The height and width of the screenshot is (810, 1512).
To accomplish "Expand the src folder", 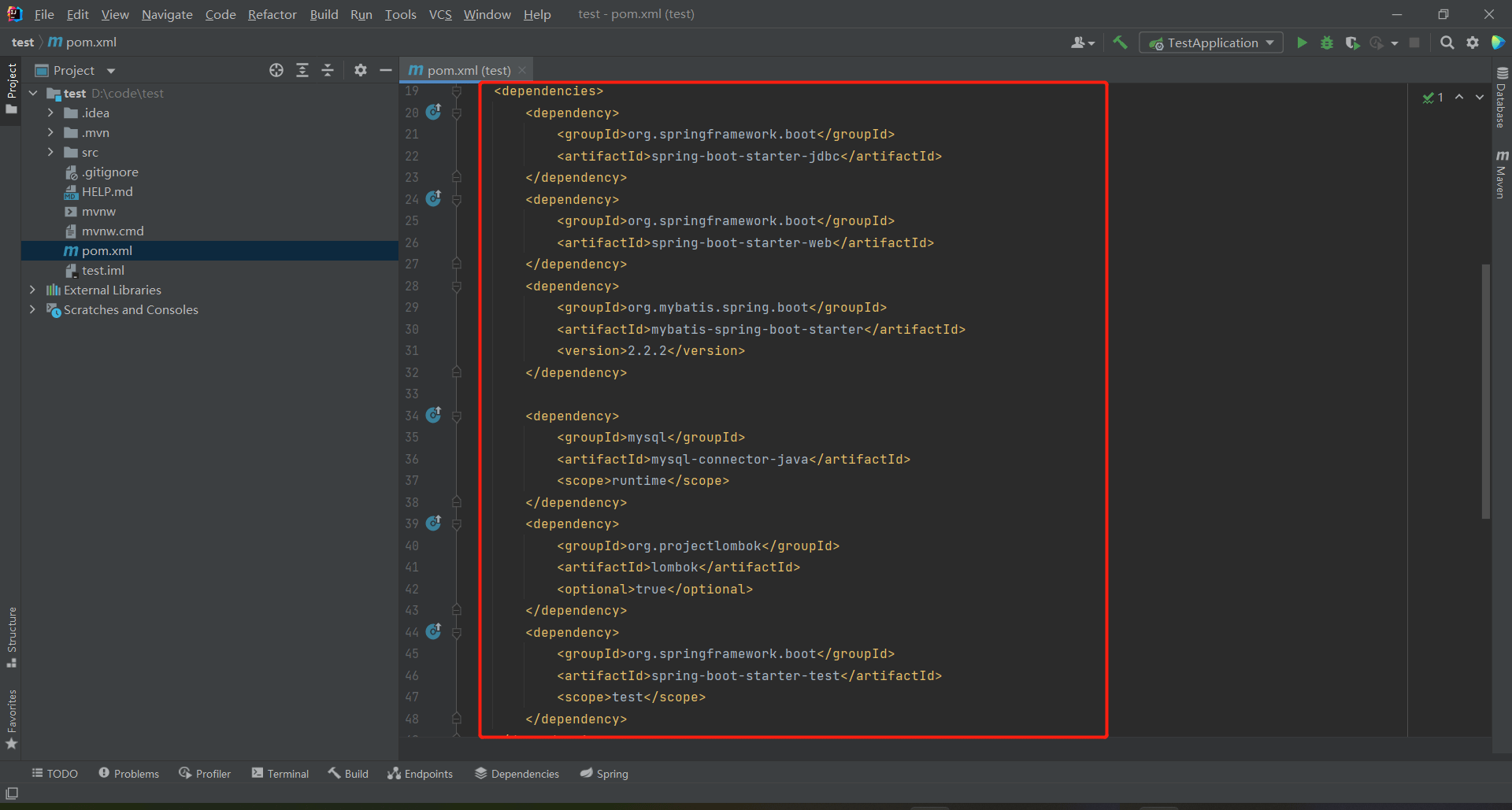I will [x=50, y=152].
